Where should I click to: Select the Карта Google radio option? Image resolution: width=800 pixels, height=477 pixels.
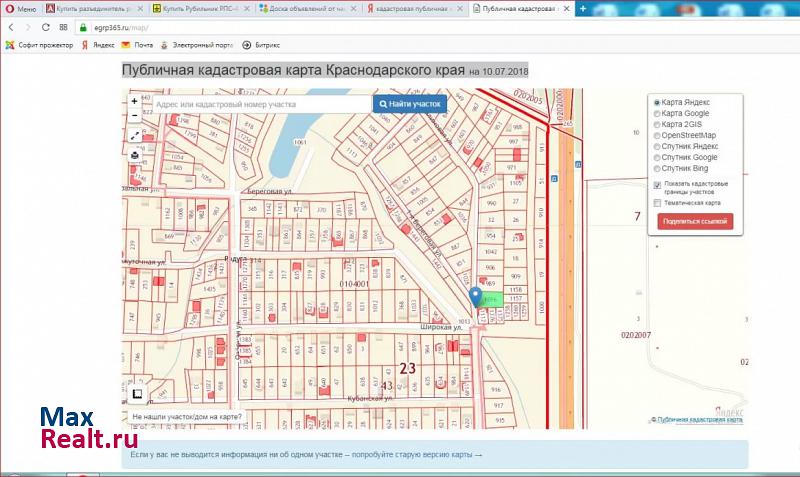(x=656, y=113)
